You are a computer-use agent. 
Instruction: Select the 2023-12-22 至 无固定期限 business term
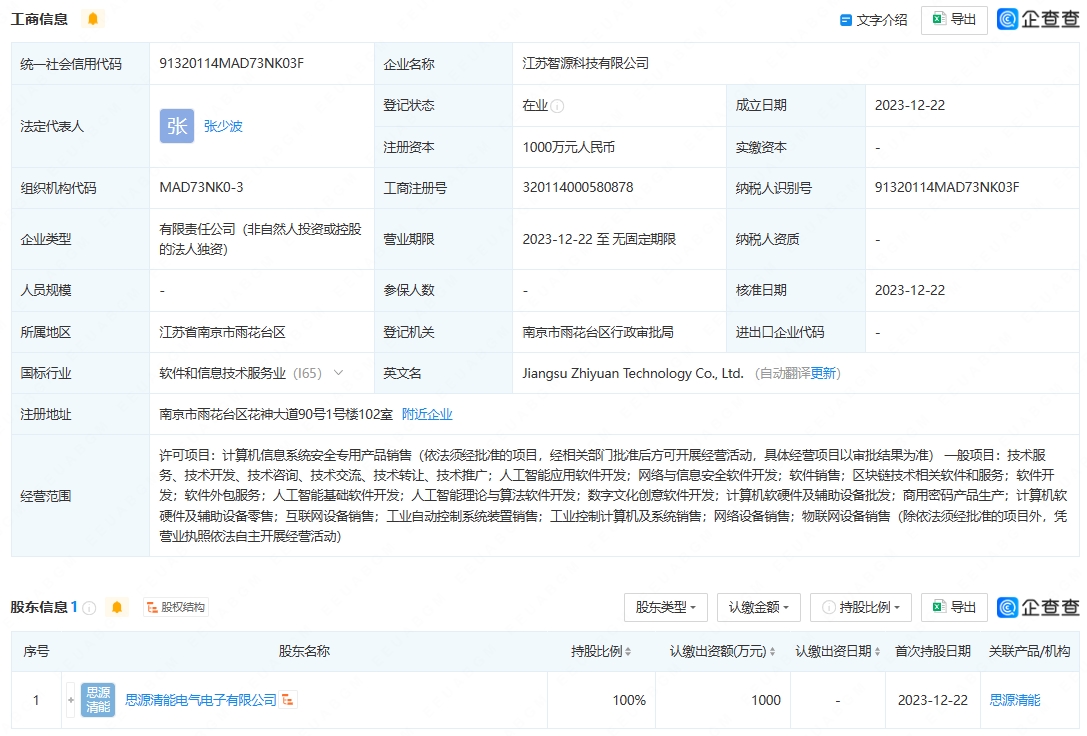599,239
